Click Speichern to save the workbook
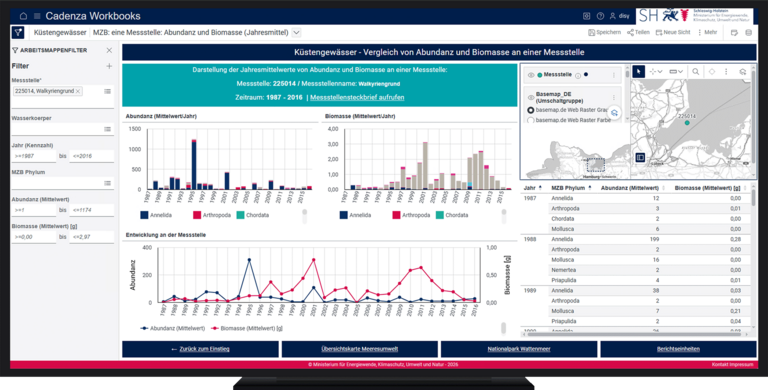 [605, 32]
